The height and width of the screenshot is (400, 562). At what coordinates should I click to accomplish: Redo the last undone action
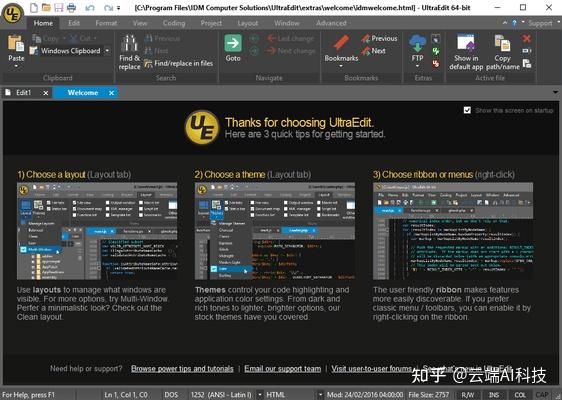tap(108, 8)
